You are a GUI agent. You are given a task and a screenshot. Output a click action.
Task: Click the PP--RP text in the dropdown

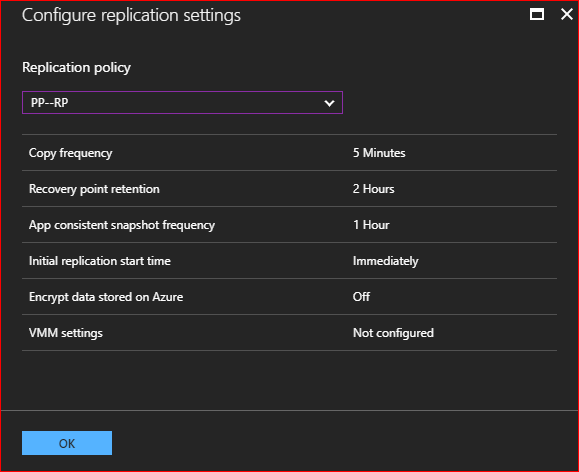pyautogui.click(x=49, y=103)
